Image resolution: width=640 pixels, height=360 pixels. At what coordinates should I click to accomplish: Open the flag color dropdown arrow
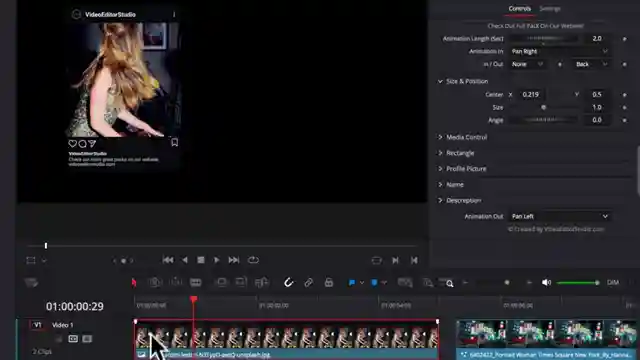(362, 282)
